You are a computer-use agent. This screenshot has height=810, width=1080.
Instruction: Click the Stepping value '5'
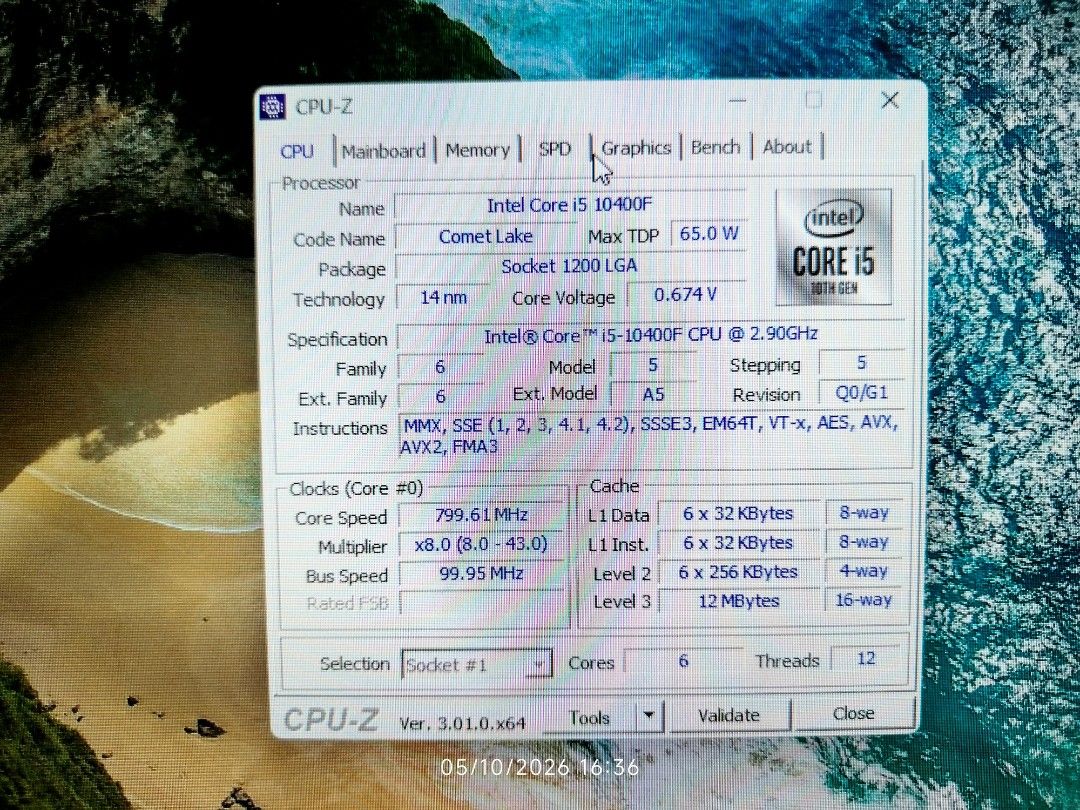click(x=861, y=362)
